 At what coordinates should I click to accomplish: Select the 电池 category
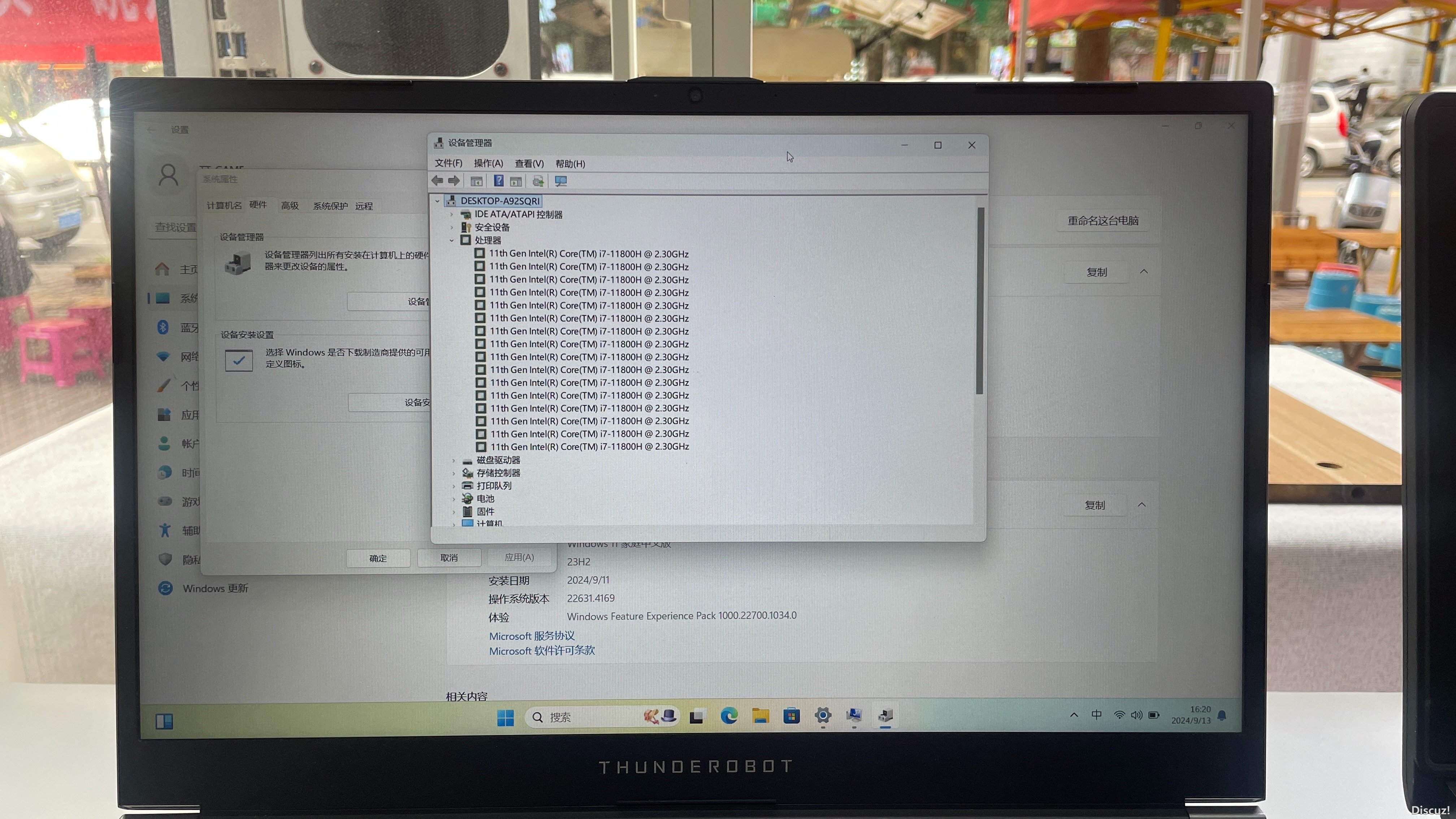pyautogui.click(x=485, y=499)
